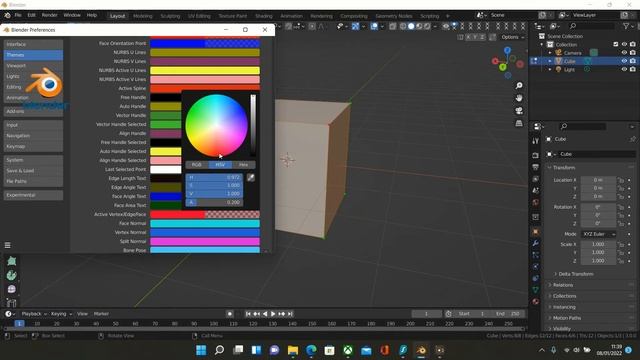
Task: Open the Material properties tab icon
Action: 536,301
